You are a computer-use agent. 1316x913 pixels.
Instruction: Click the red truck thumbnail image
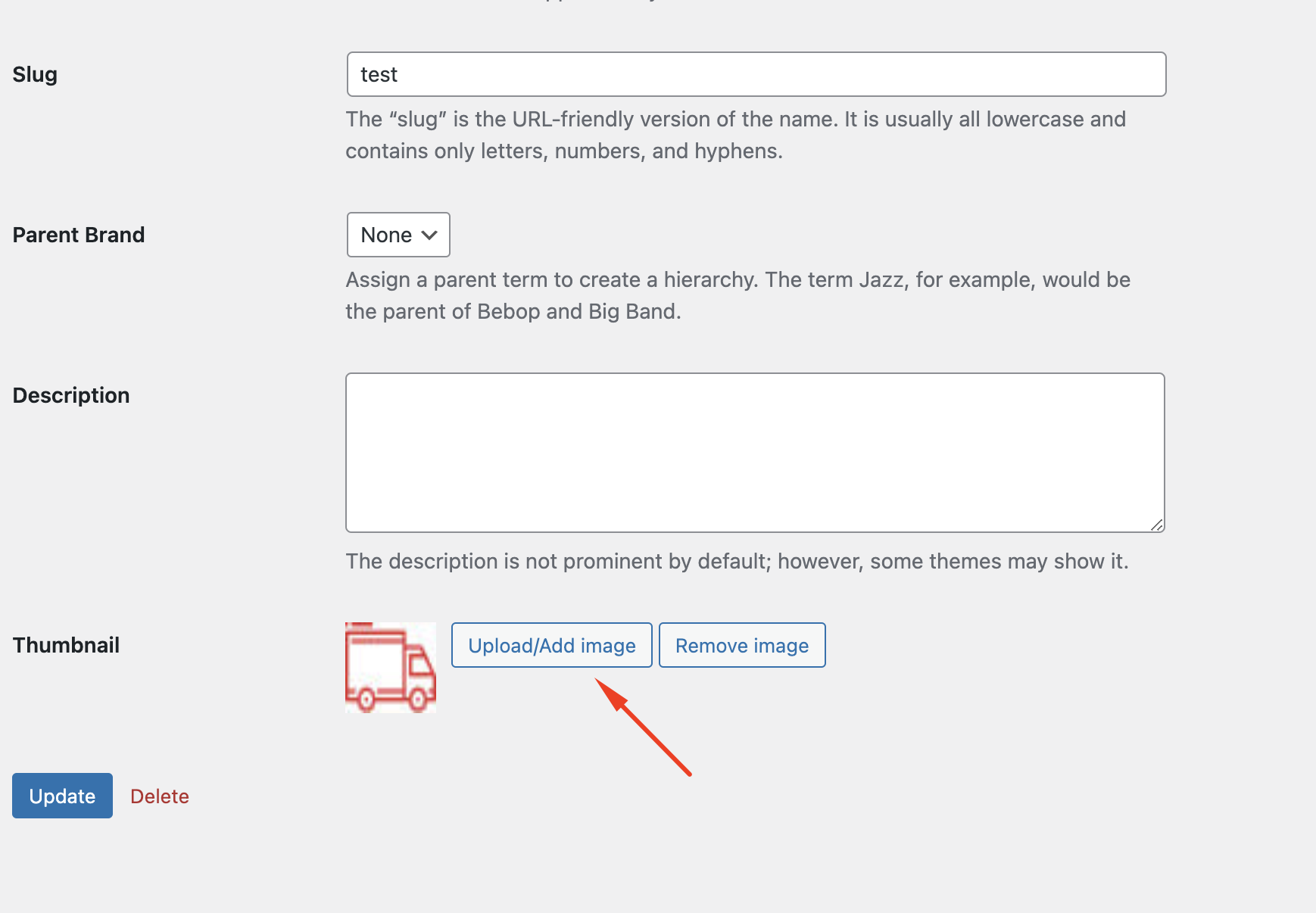391,668
